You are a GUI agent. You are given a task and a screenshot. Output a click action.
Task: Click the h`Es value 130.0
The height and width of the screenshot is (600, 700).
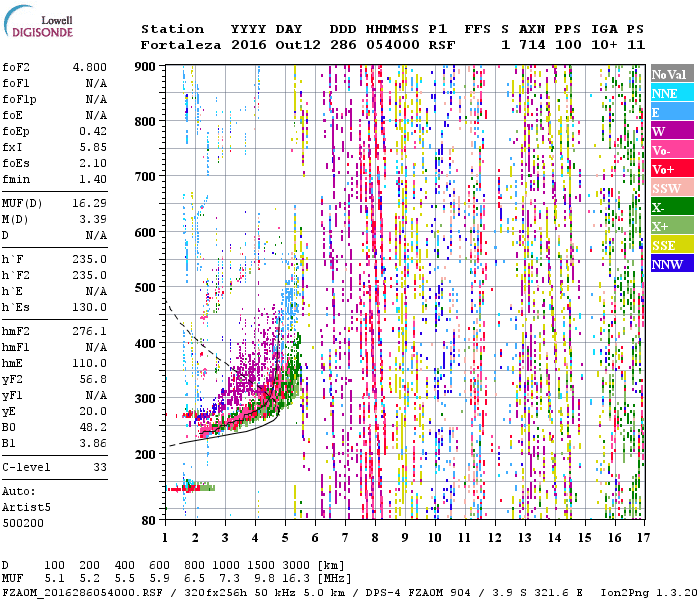coord(90,308)
